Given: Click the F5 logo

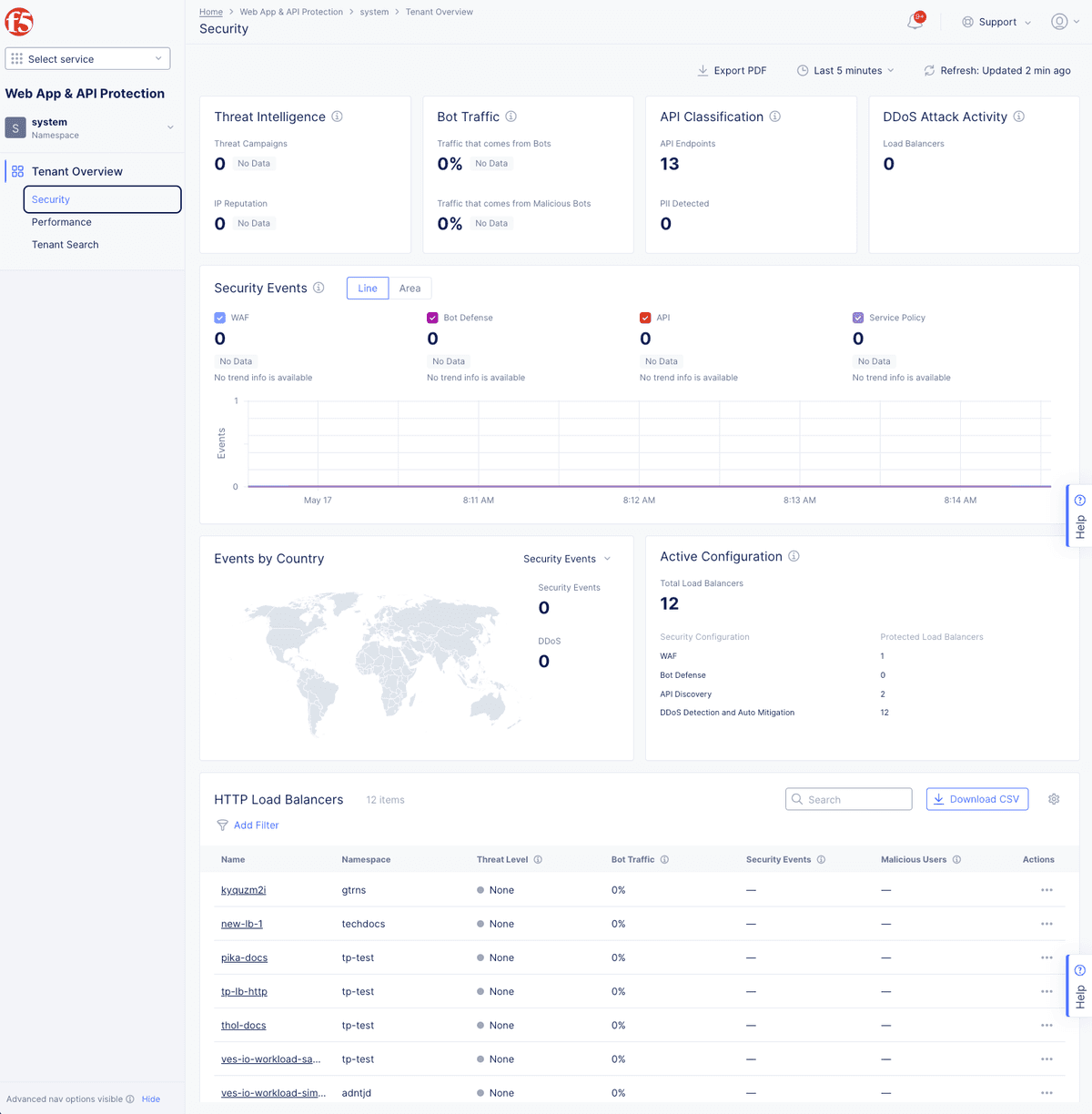Looking at the screenshot, I should (17, 20).
